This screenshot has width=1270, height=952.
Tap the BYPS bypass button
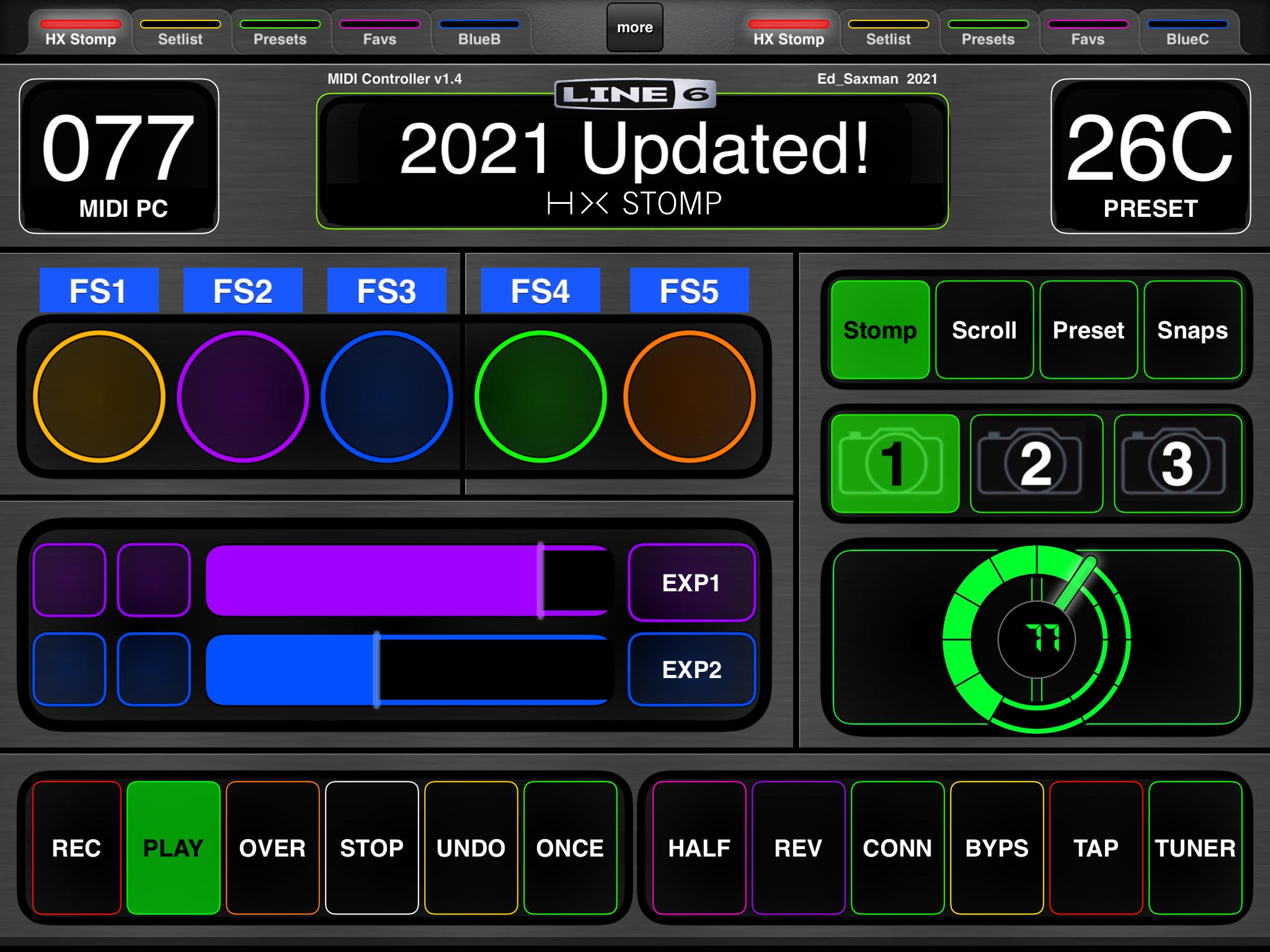pos(997,848)
